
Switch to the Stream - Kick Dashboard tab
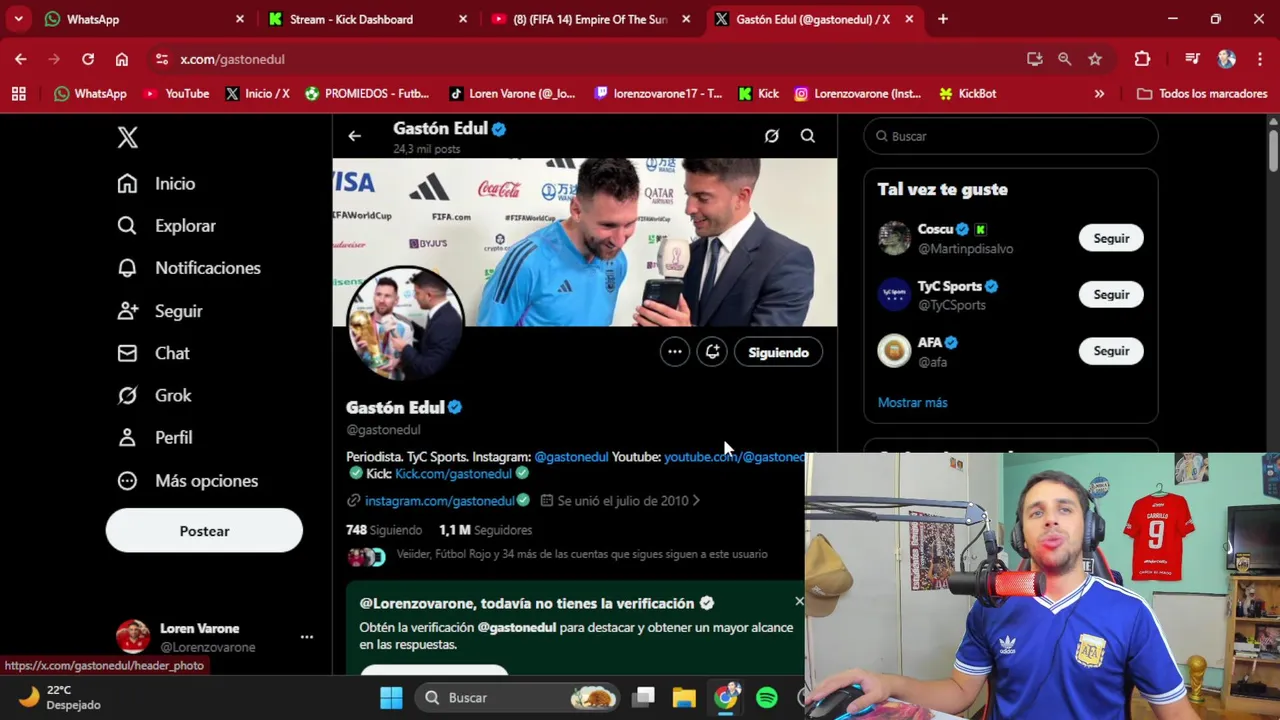click(x=367, y=19)
